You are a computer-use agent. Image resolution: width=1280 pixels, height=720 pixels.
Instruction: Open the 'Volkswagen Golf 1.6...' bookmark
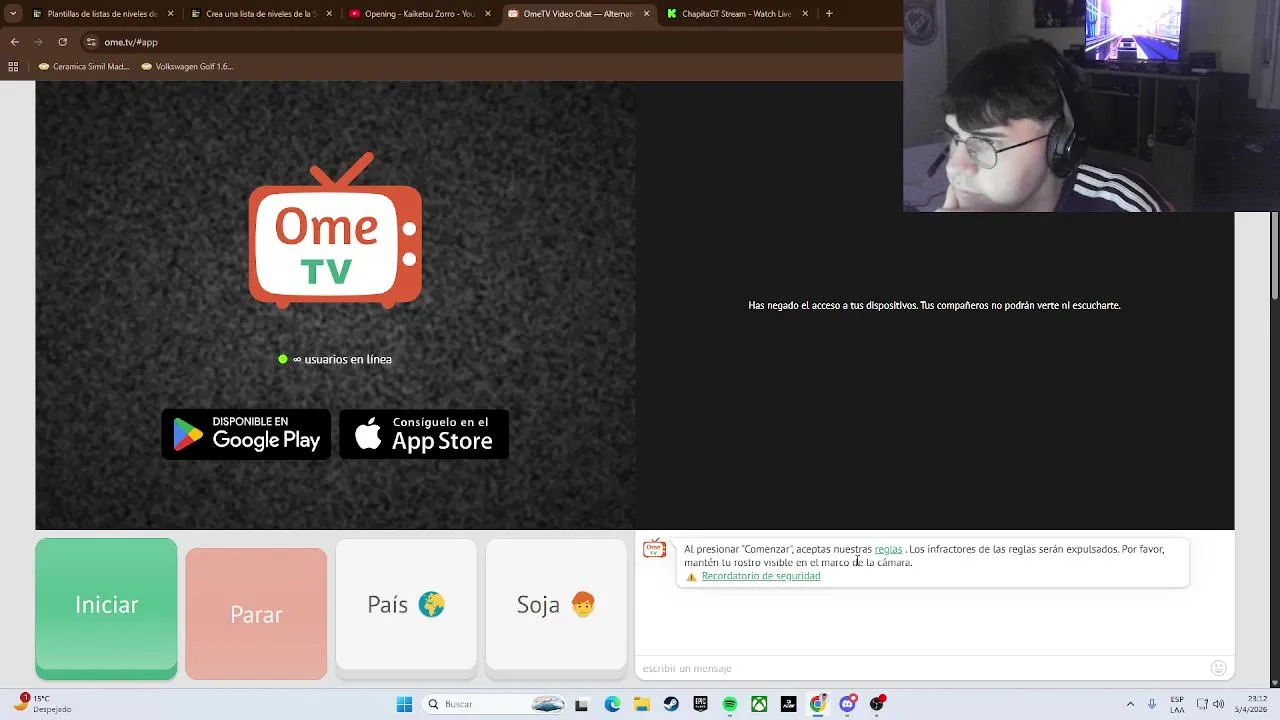[187, 66]
